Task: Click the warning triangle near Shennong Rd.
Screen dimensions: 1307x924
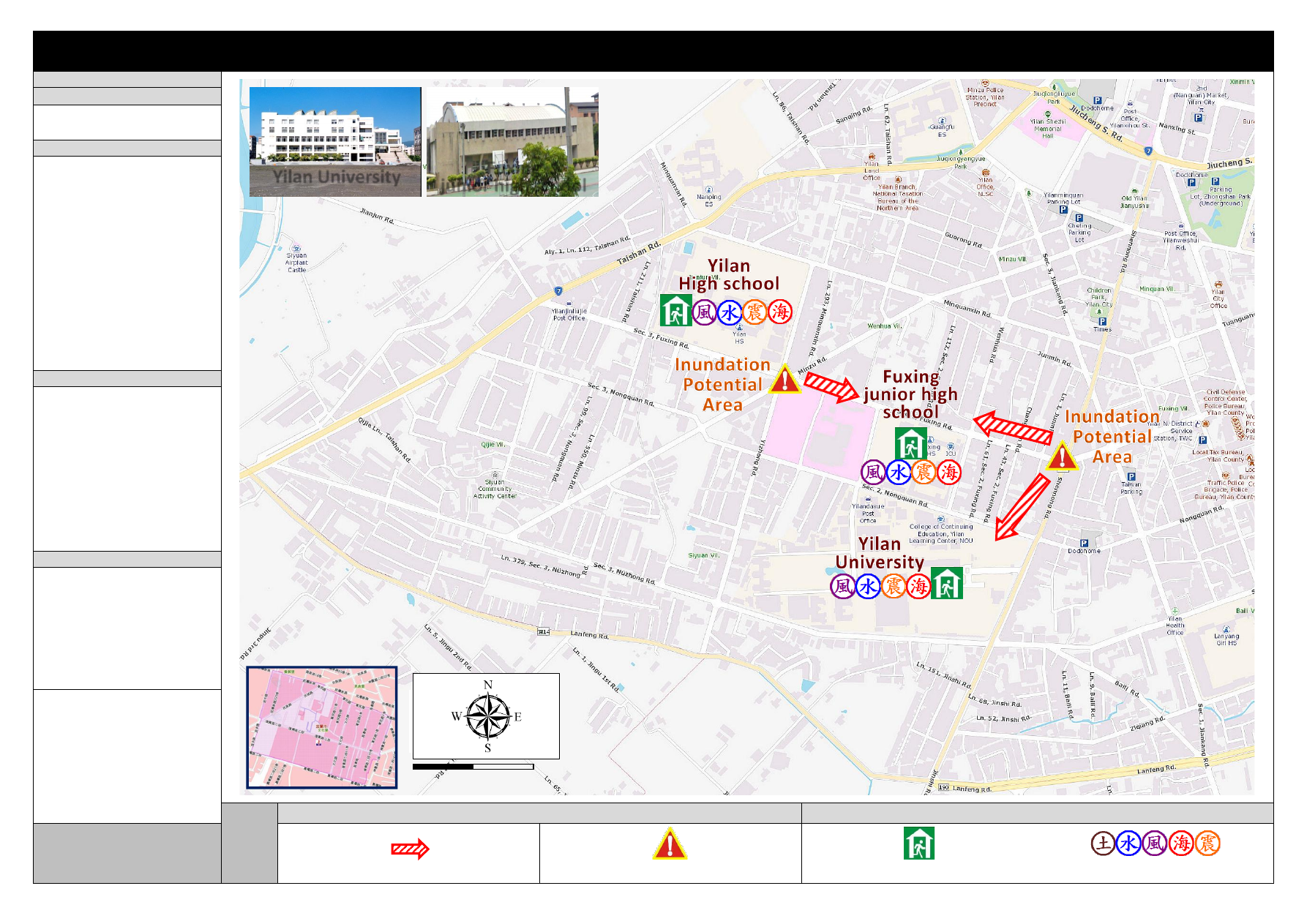Action: (x=1062, y=457)
